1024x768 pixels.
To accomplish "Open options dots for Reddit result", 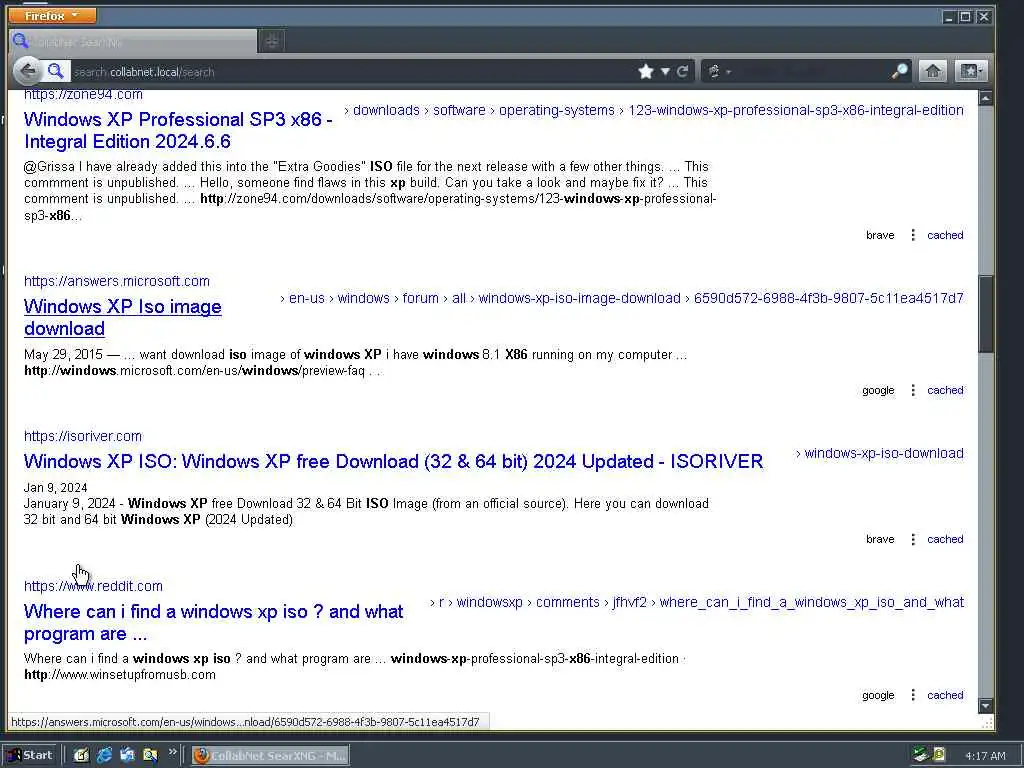I will coord(913,696).
